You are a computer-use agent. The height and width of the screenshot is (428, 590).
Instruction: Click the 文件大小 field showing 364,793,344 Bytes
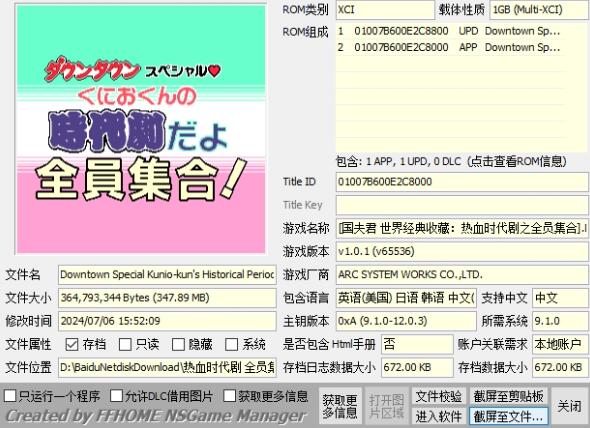(167, 298)
